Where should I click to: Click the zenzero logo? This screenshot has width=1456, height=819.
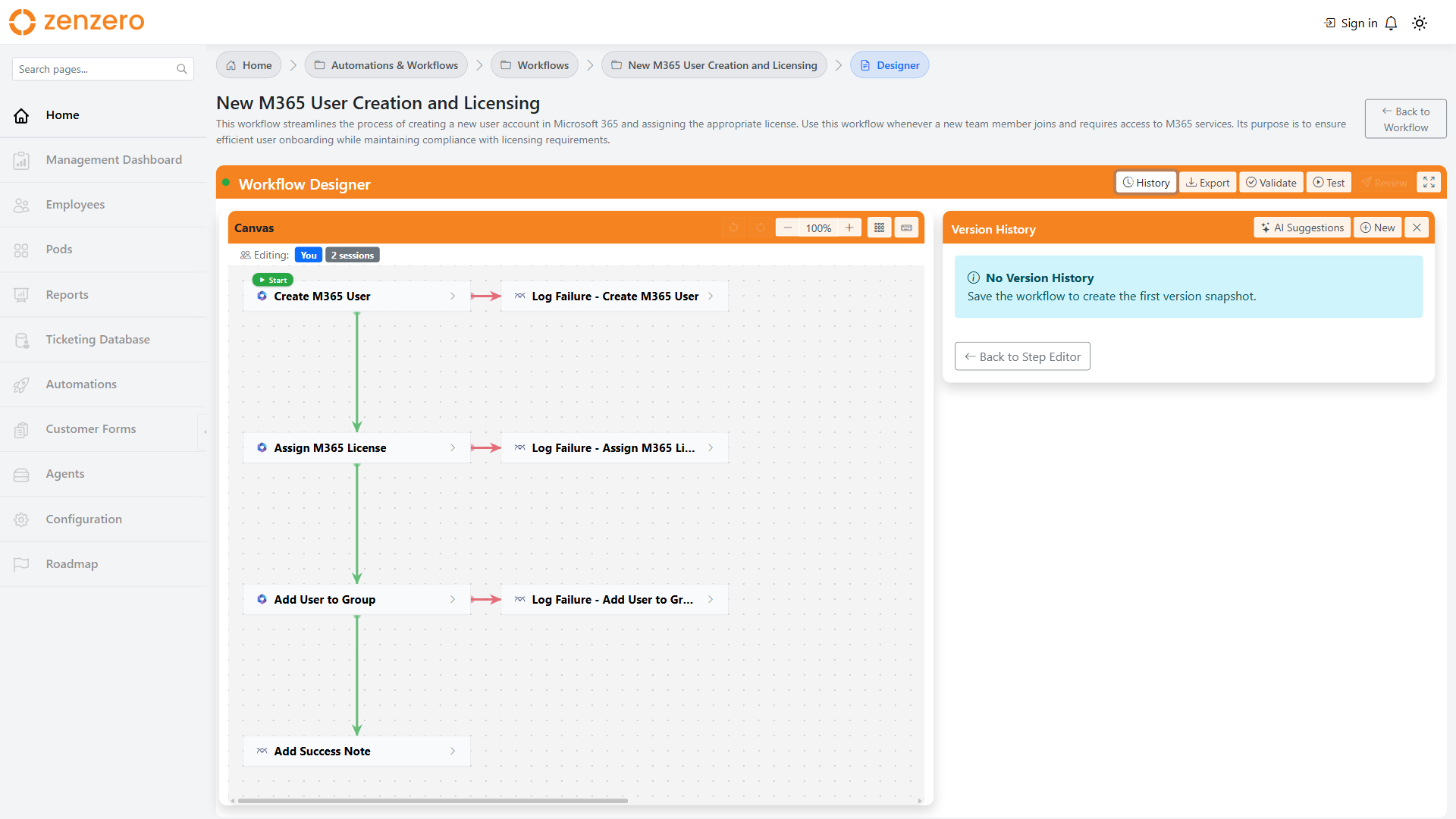tap(77, 22)
